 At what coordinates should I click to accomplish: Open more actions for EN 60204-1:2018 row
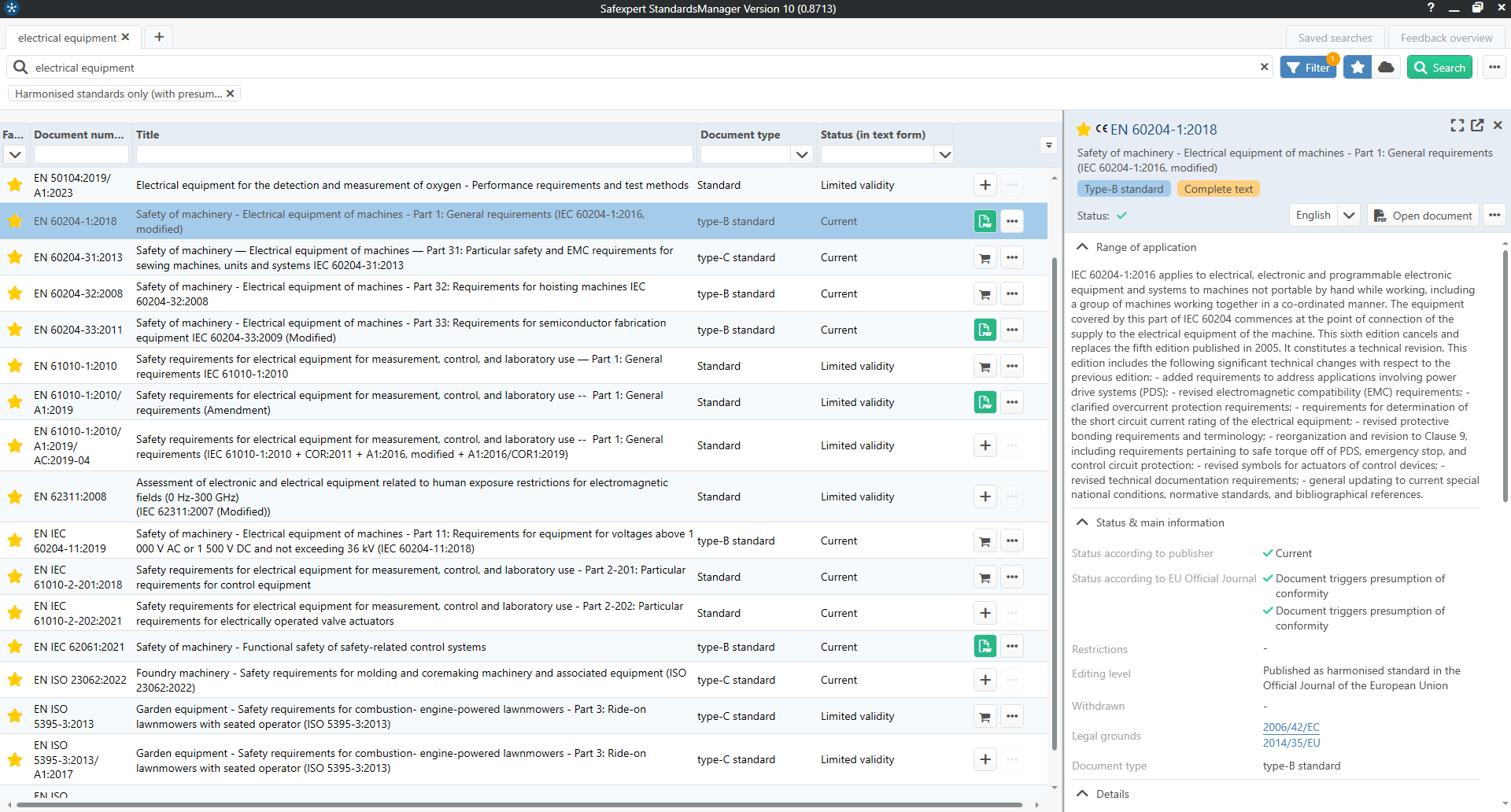(x=1012, y=221)
